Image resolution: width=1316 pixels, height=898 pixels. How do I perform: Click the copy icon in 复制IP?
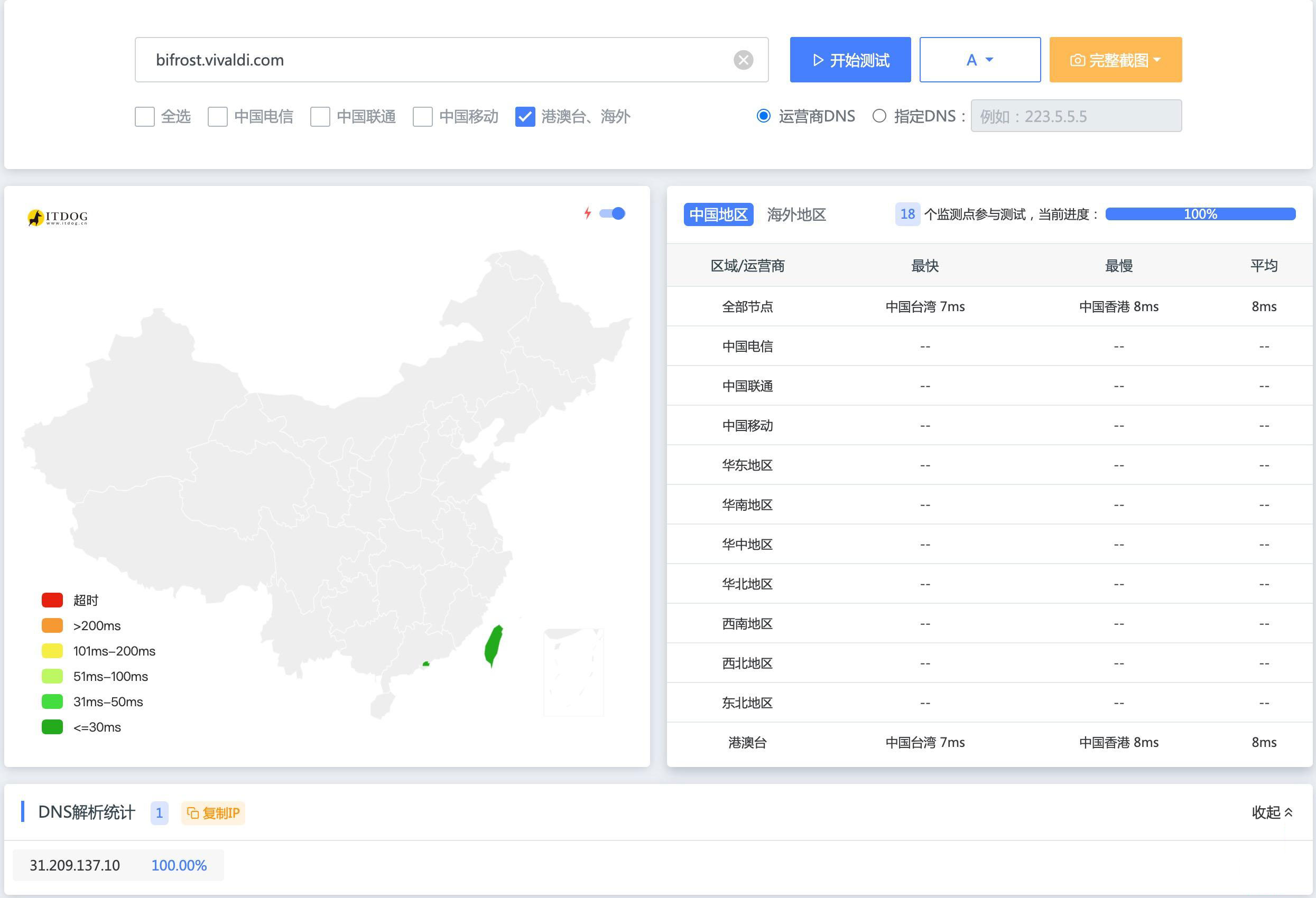[193, 813]
